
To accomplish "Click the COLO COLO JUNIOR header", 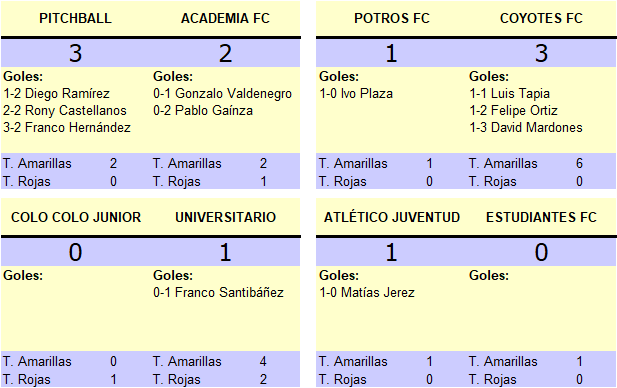I will click(76, 217).
